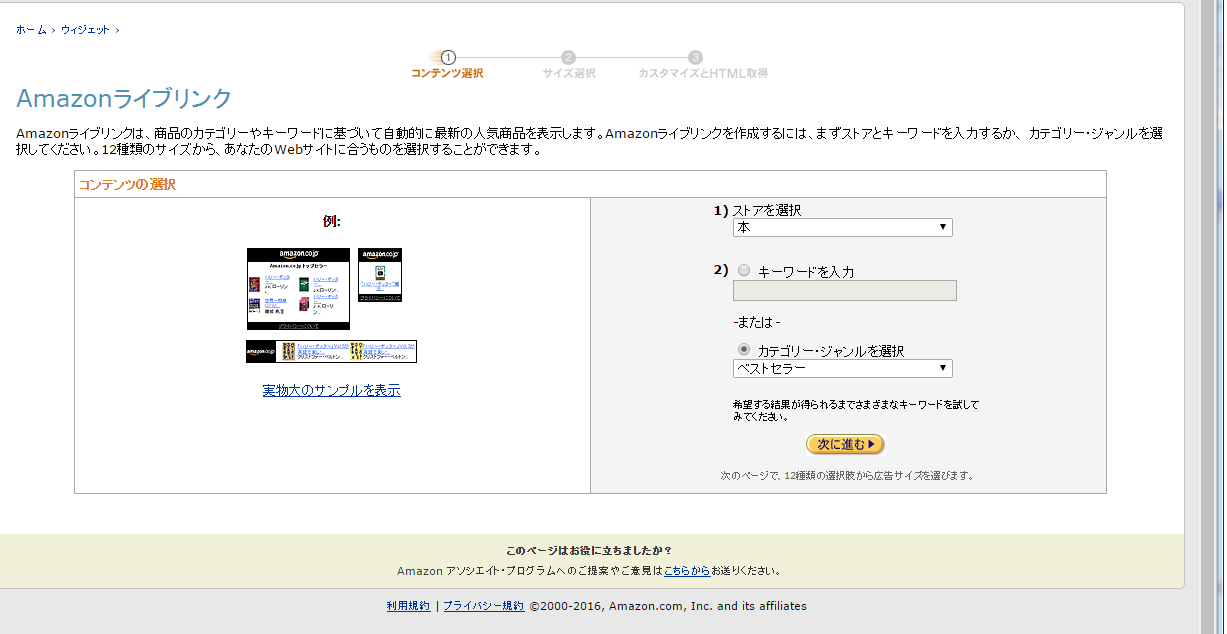Screen dimensions: 1227x634
Task: Open the ウィジェット breadcrumb link
Action: tap(85, 30)
